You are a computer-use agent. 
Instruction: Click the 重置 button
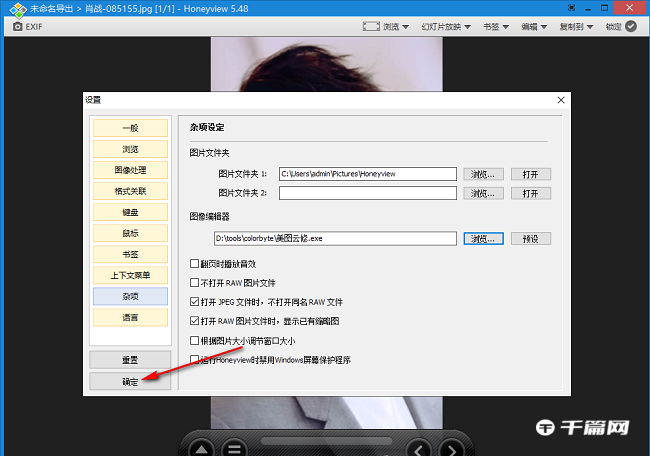(130, 360)
